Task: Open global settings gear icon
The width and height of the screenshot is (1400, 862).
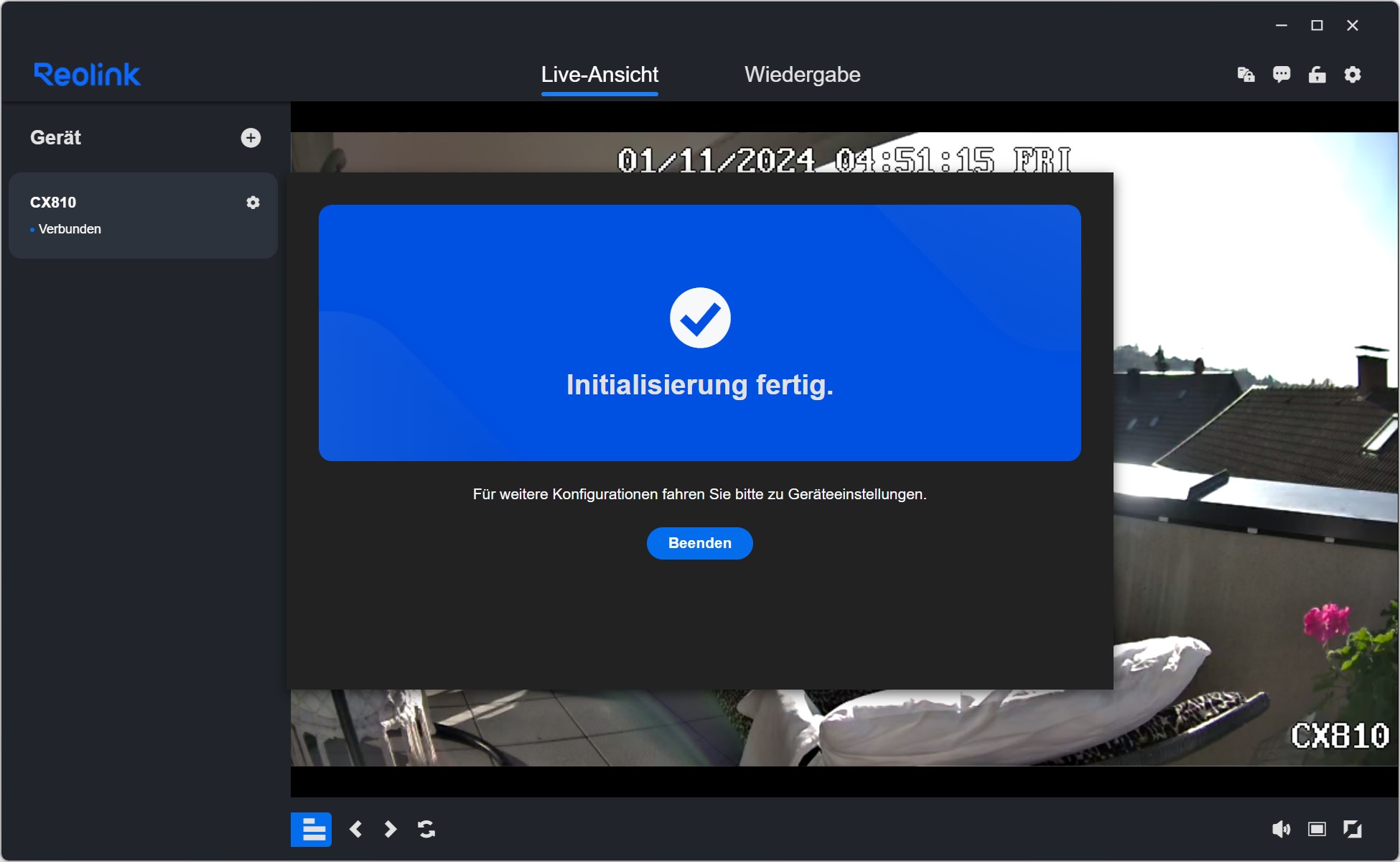Action: coord(1353,75)
